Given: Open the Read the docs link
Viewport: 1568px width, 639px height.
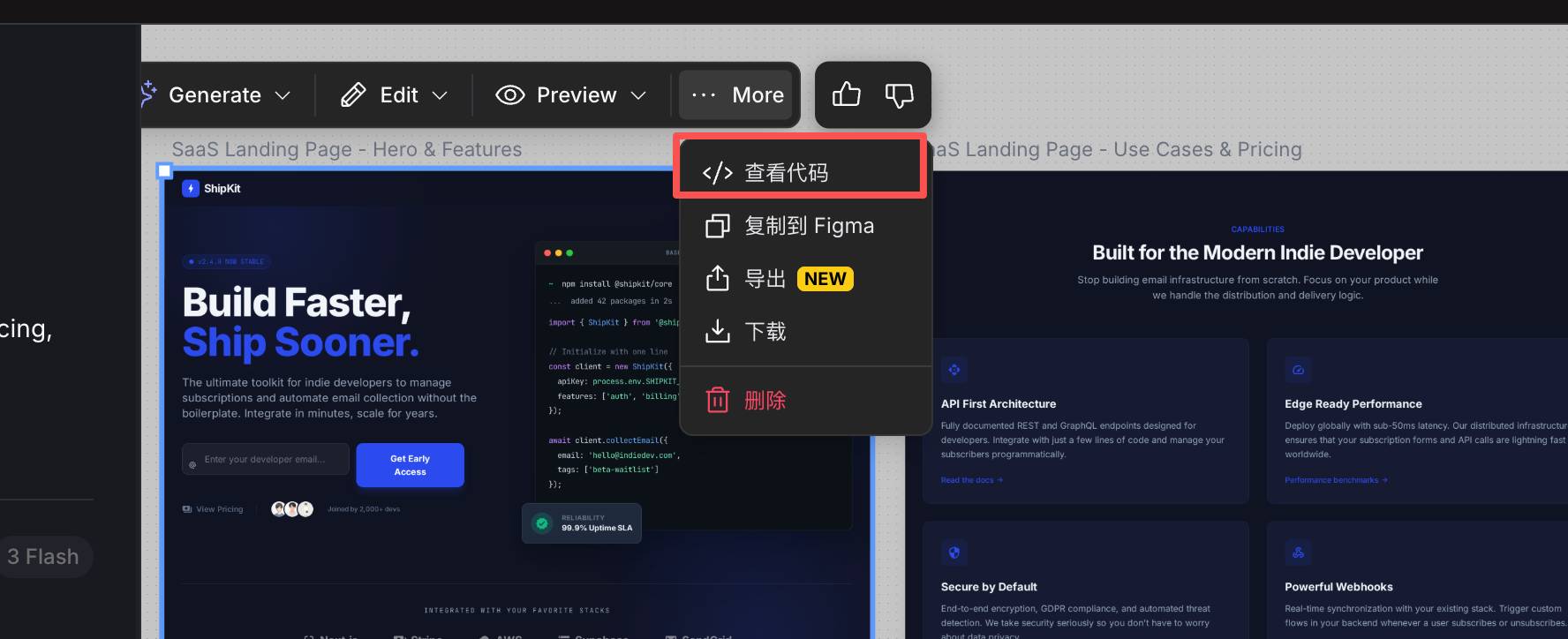Looking at the screenshot, I should (971, 480).
